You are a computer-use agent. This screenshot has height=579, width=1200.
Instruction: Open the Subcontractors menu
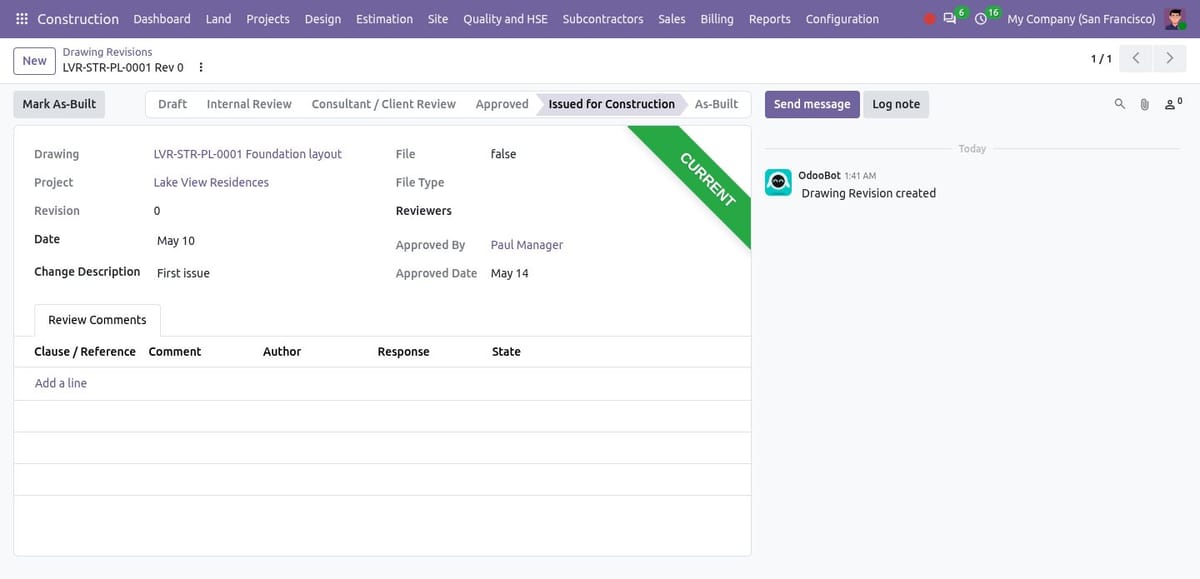pos(603,19)
